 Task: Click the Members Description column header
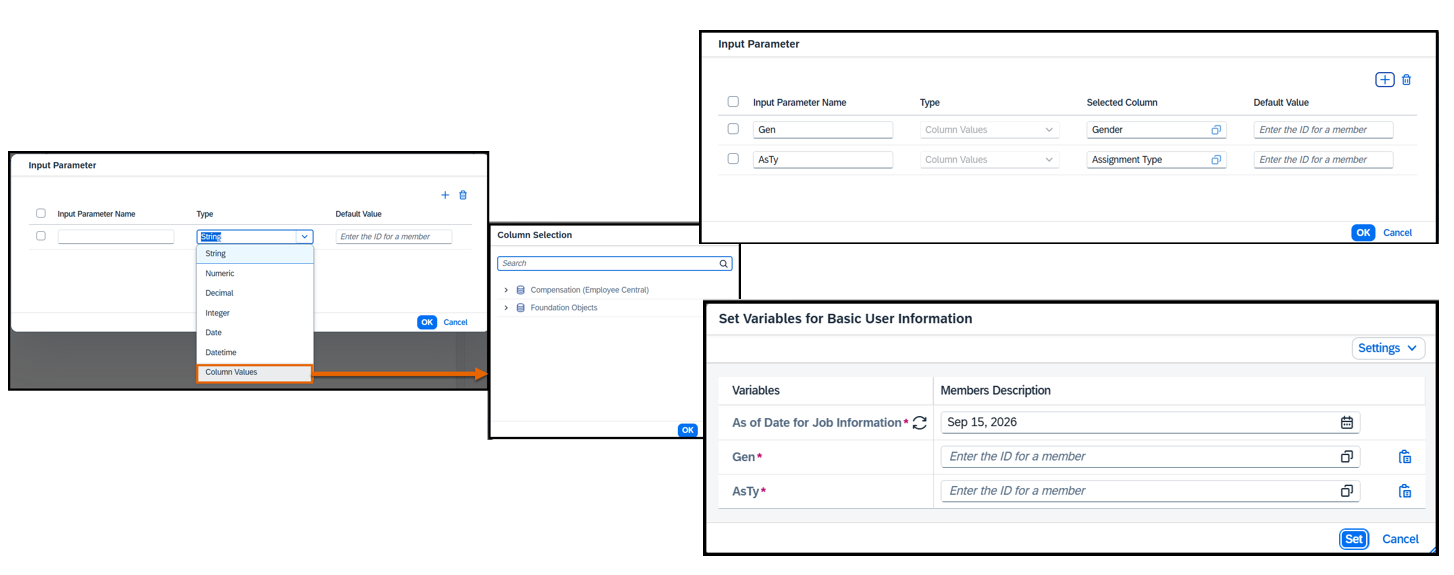click(996, 390)
